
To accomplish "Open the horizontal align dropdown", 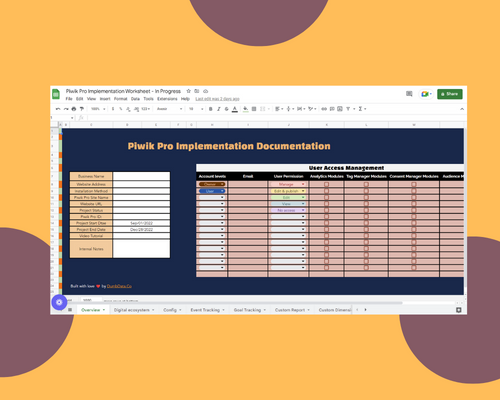I will click(279, 109).
